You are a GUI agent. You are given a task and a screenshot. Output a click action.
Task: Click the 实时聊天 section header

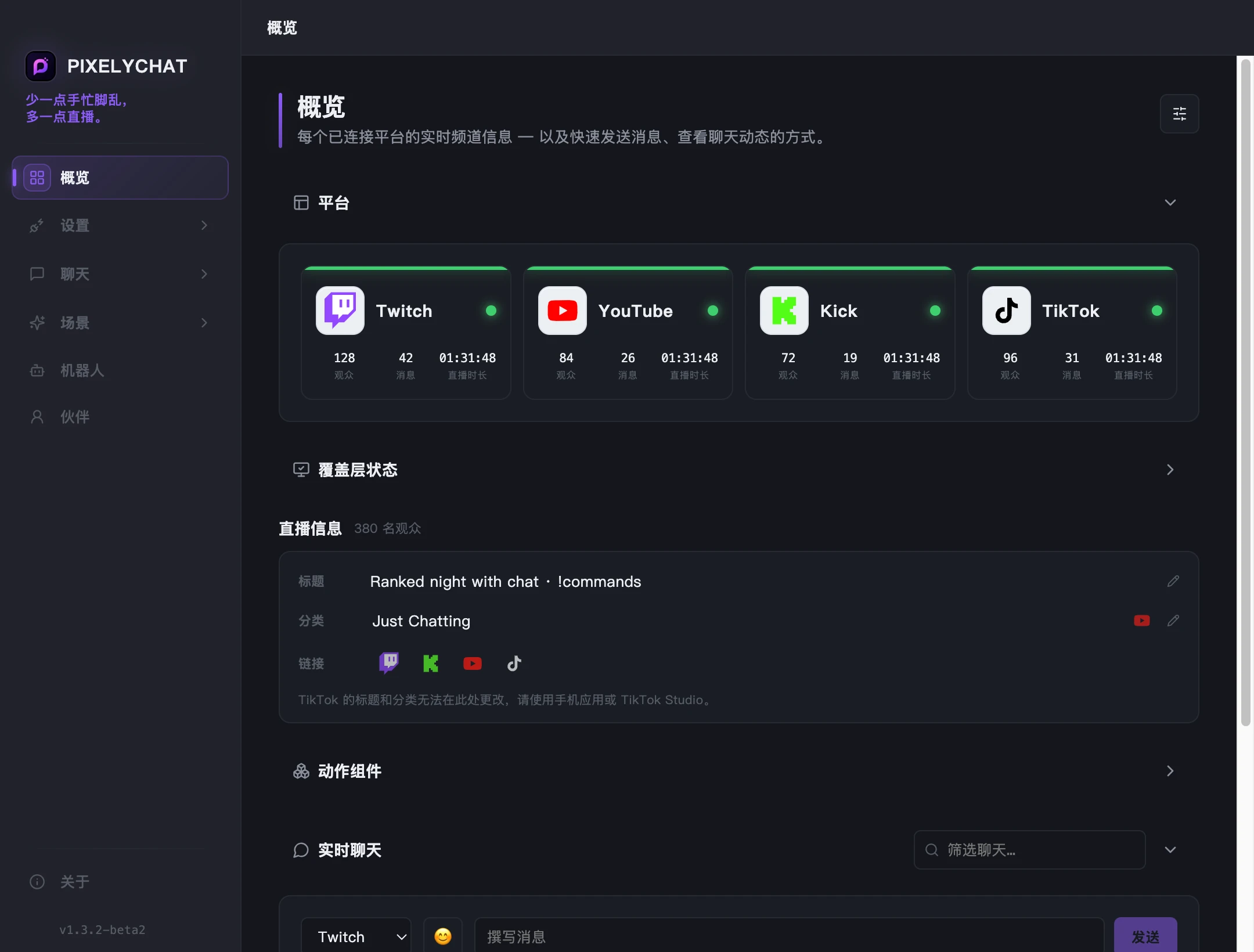tap(349, 850)
